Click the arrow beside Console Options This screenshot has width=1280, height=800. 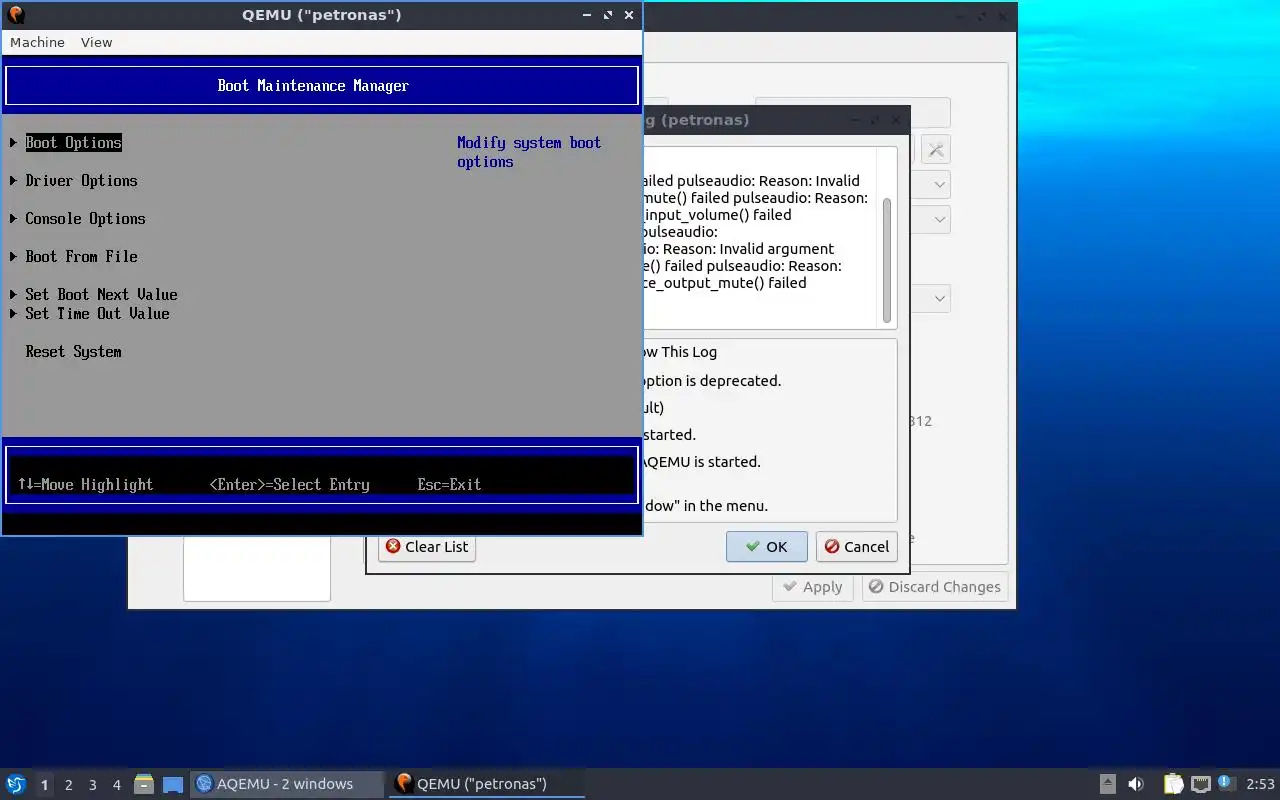pyautogui.click(x=14, y=219)
